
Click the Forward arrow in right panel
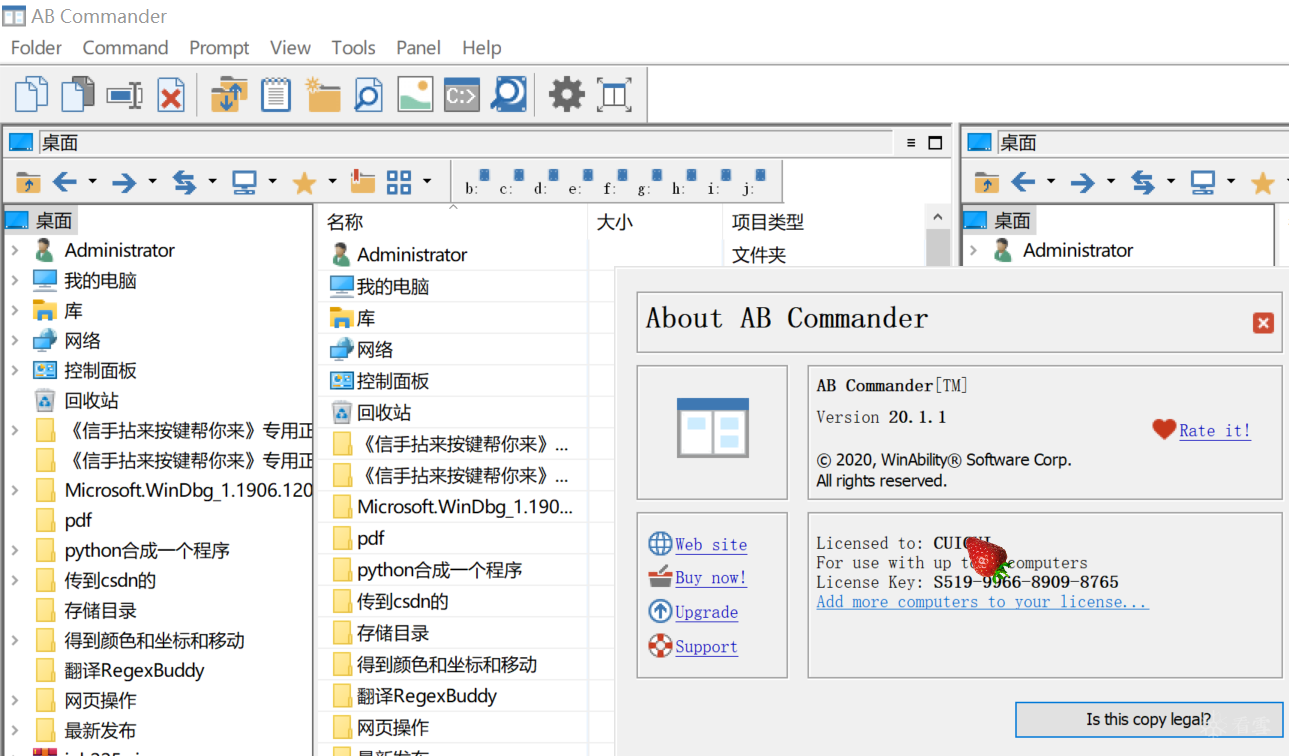[x=1083, y=182]
